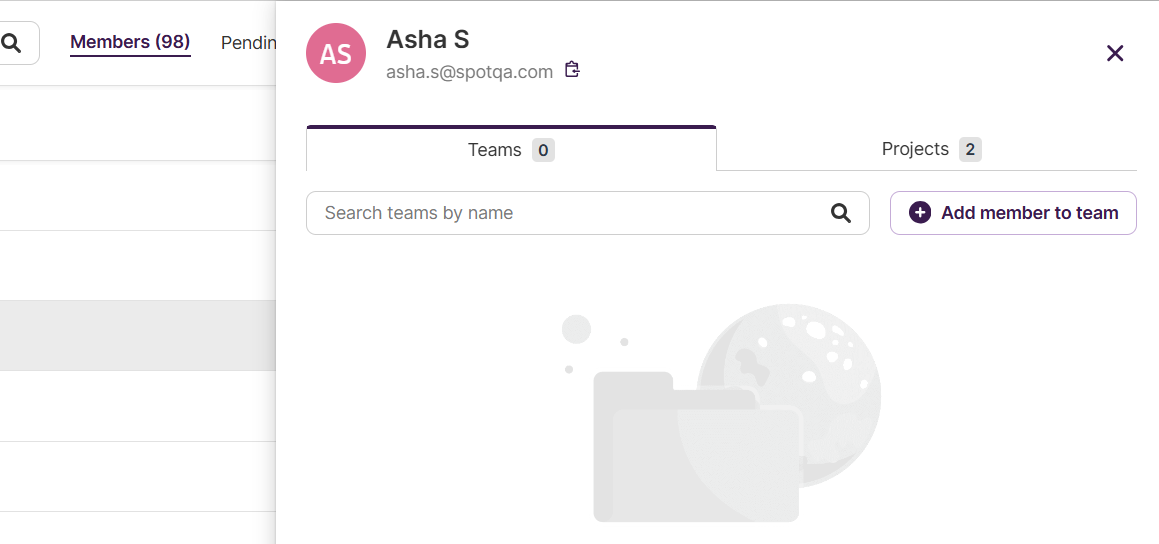Select the member row above the highlighted one
The image size is (1159, 544).
pyautogui.click(x=137, y=265)
